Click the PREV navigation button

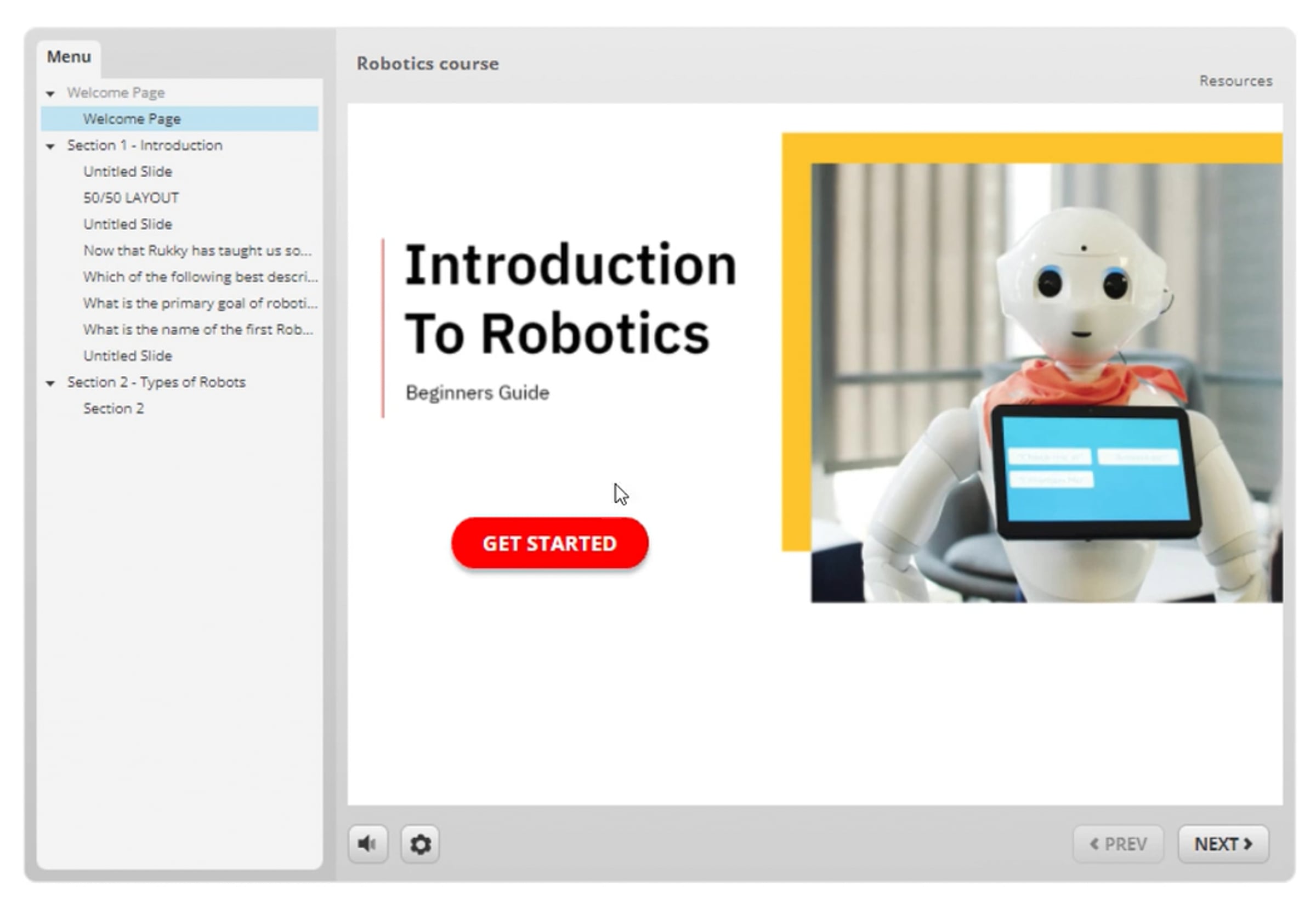click(x=1119, y=844)
